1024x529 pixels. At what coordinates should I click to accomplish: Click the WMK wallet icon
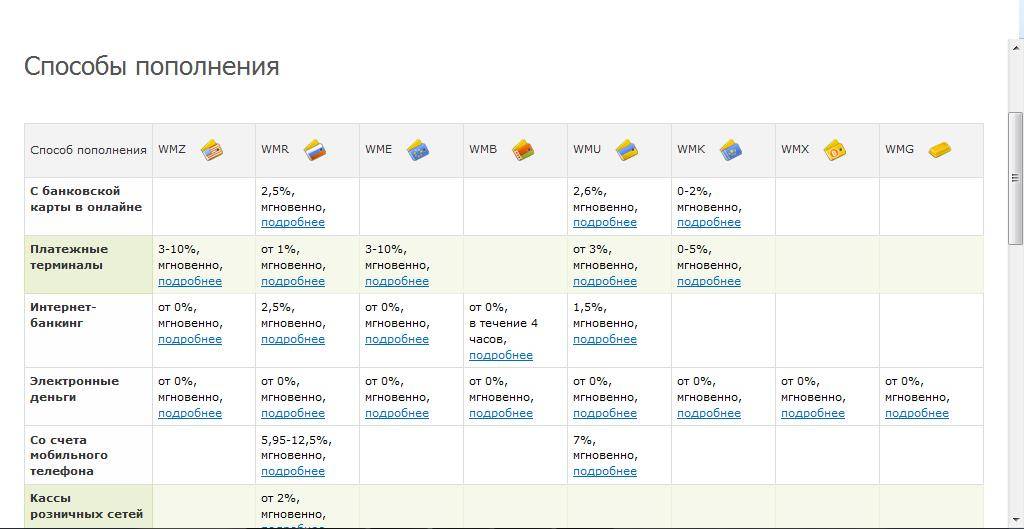click(730, 150)
